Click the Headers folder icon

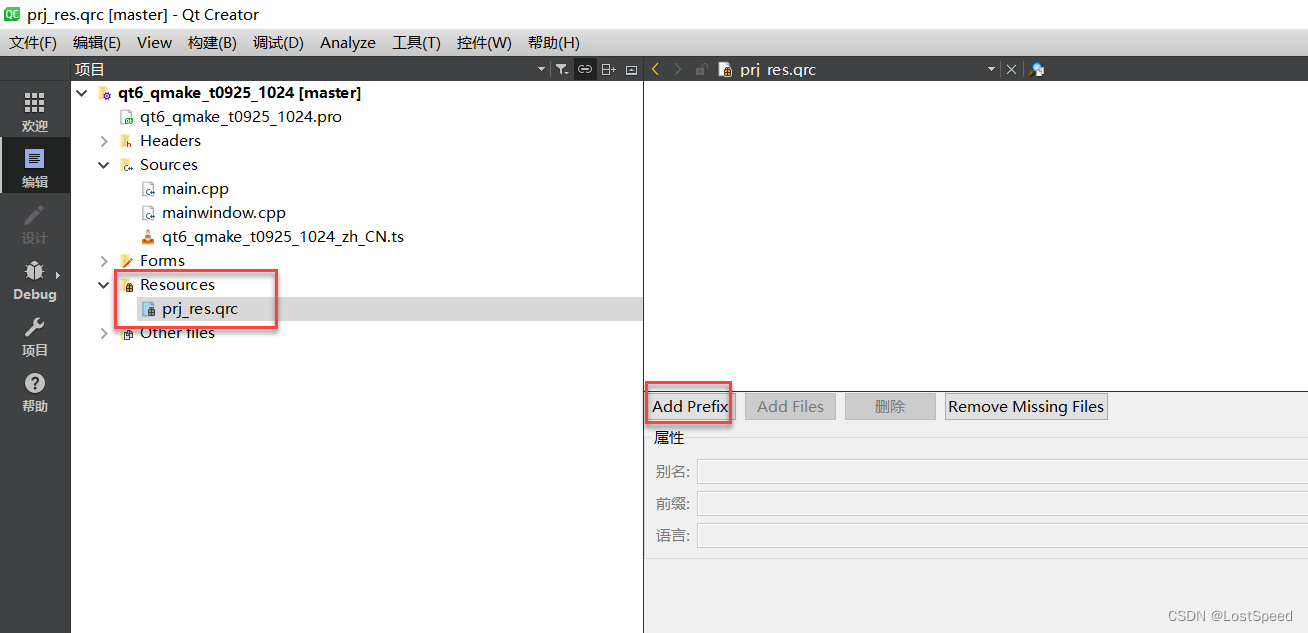pyautogui.click(x=126, y=141)
